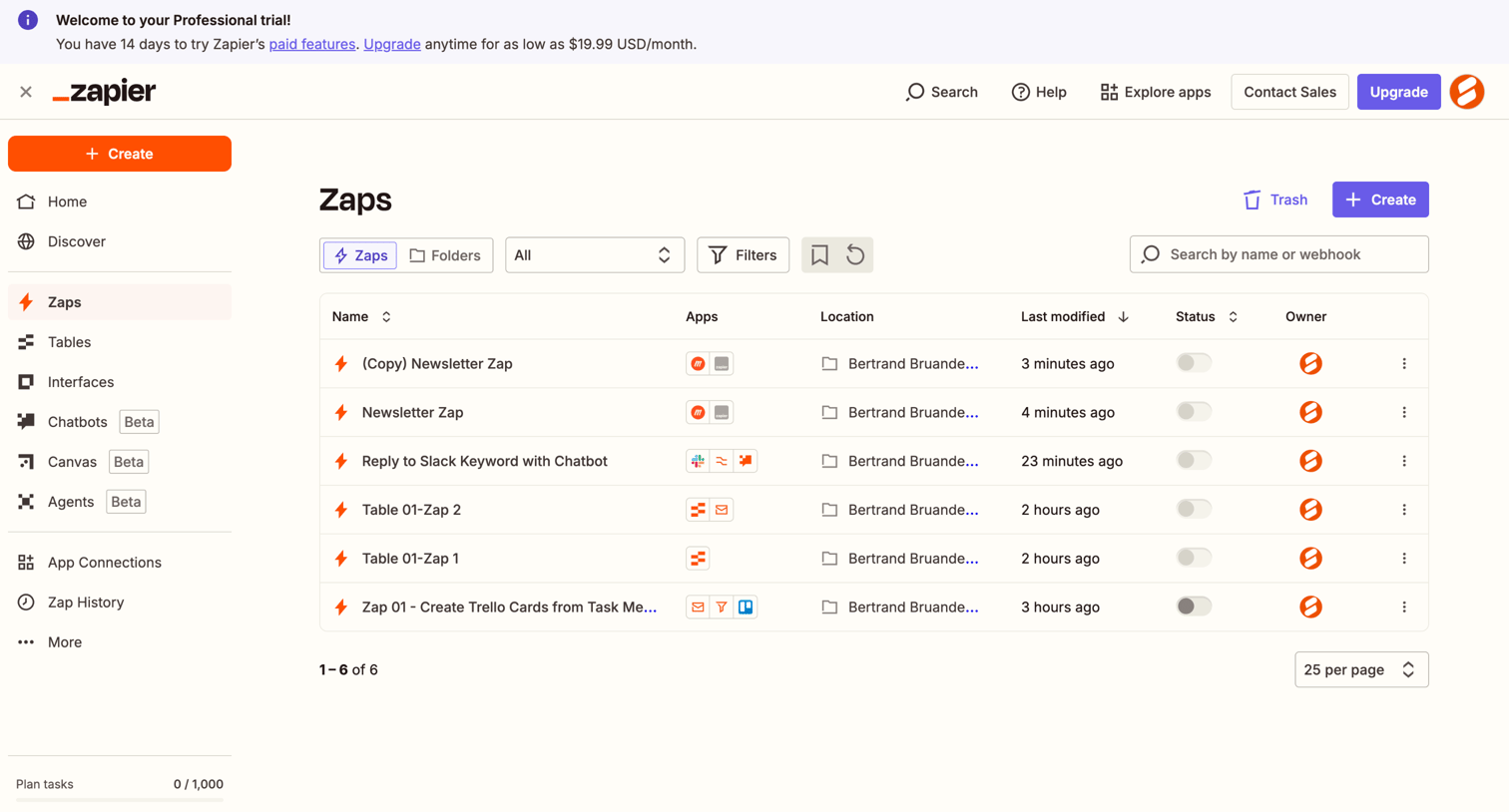The height and width of the screenshot is (812, 1509).
Task: Focus the Search by name or webhook field
Action: pyautogui.click(x=1278, y=254)
